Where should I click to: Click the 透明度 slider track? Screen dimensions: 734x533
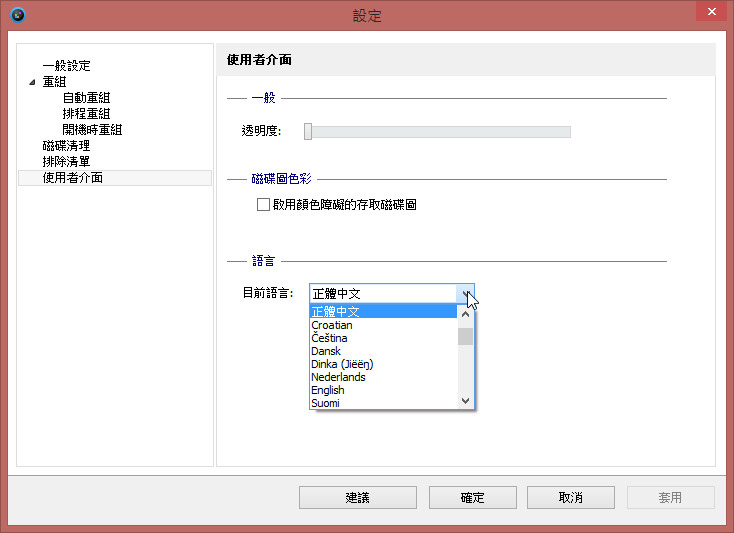[x=438, y=132]
